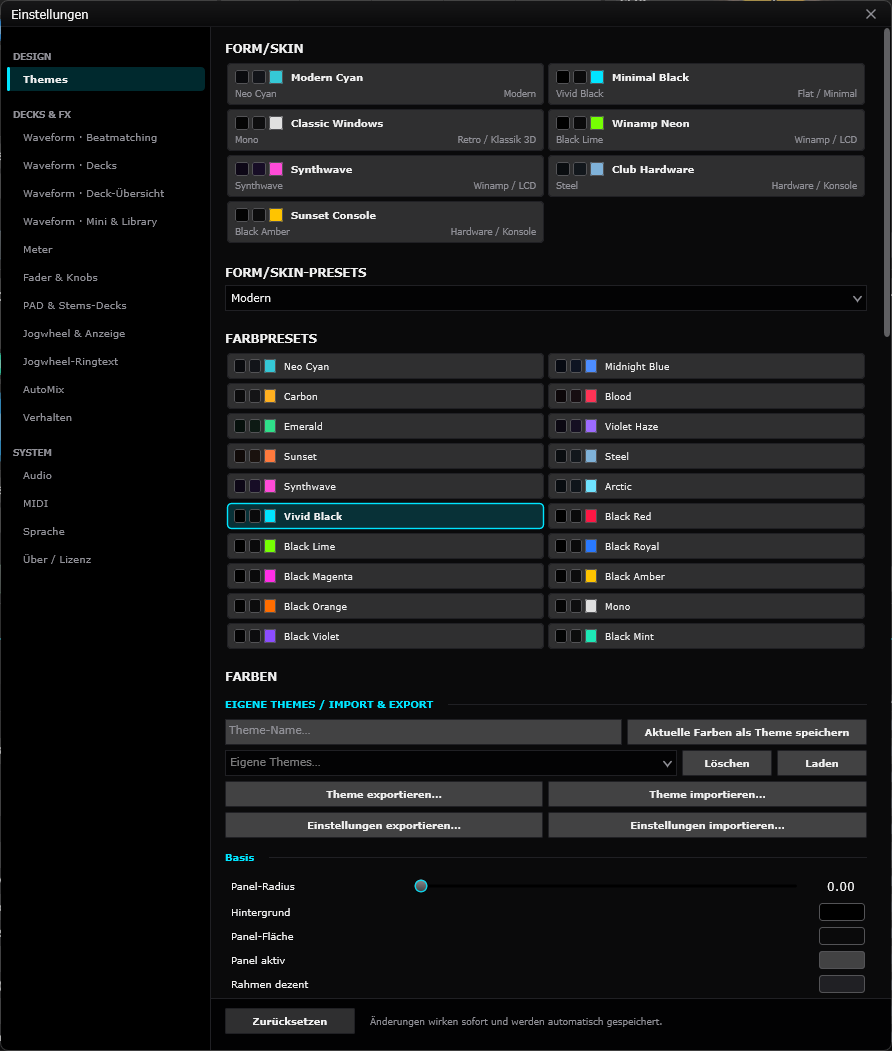Go to Waveform · Beatmatching settings

pyautogui.click(x=106, y=137)
